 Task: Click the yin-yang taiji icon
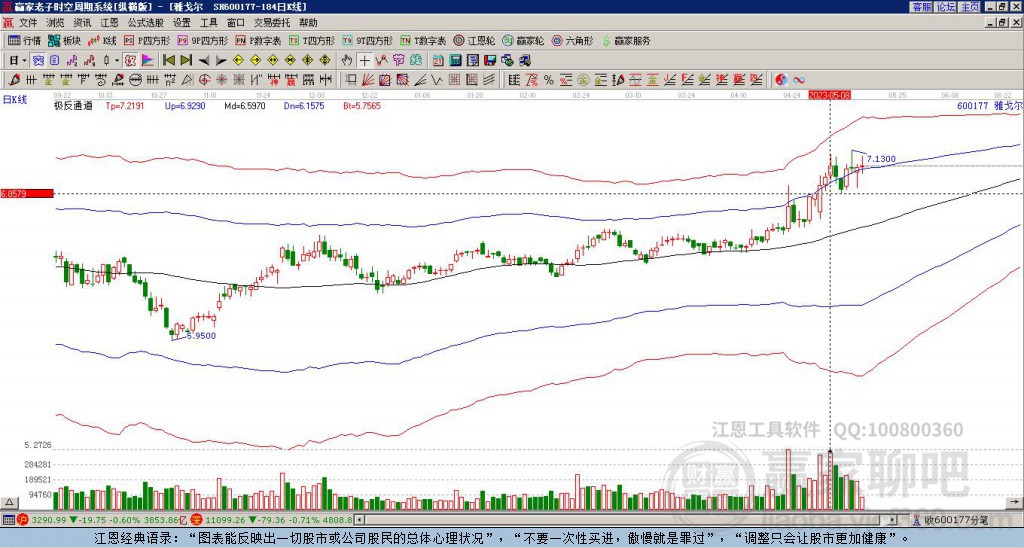pos(781,80)
